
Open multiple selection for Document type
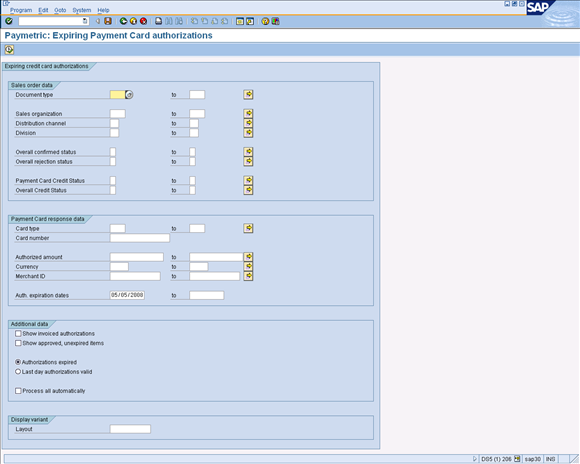click(x=248, y=95)
